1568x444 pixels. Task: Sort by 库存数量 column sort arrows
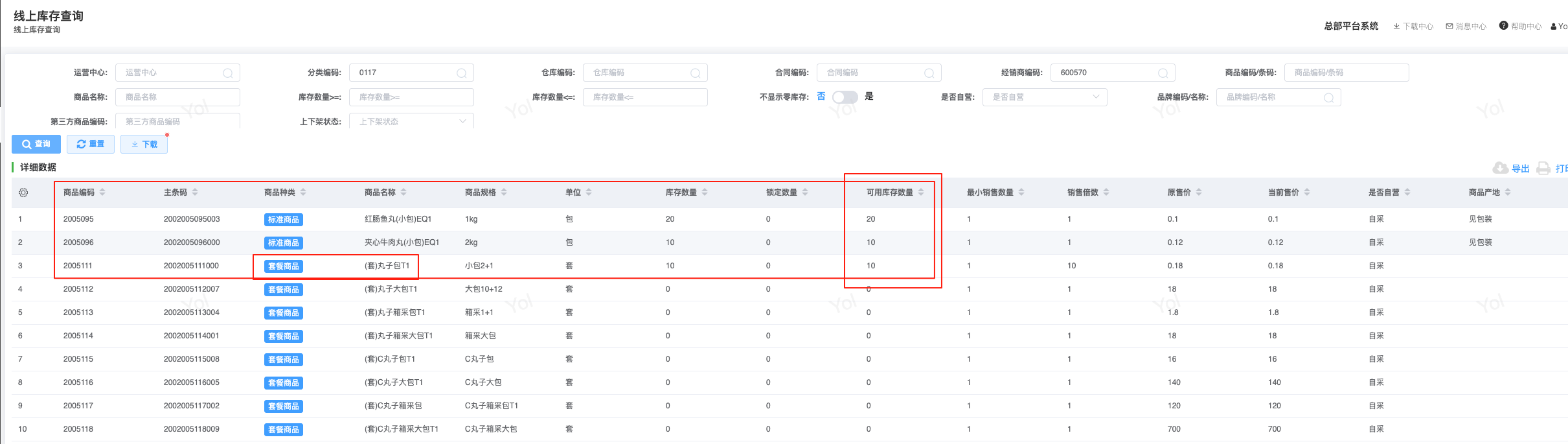coord(705,193)
